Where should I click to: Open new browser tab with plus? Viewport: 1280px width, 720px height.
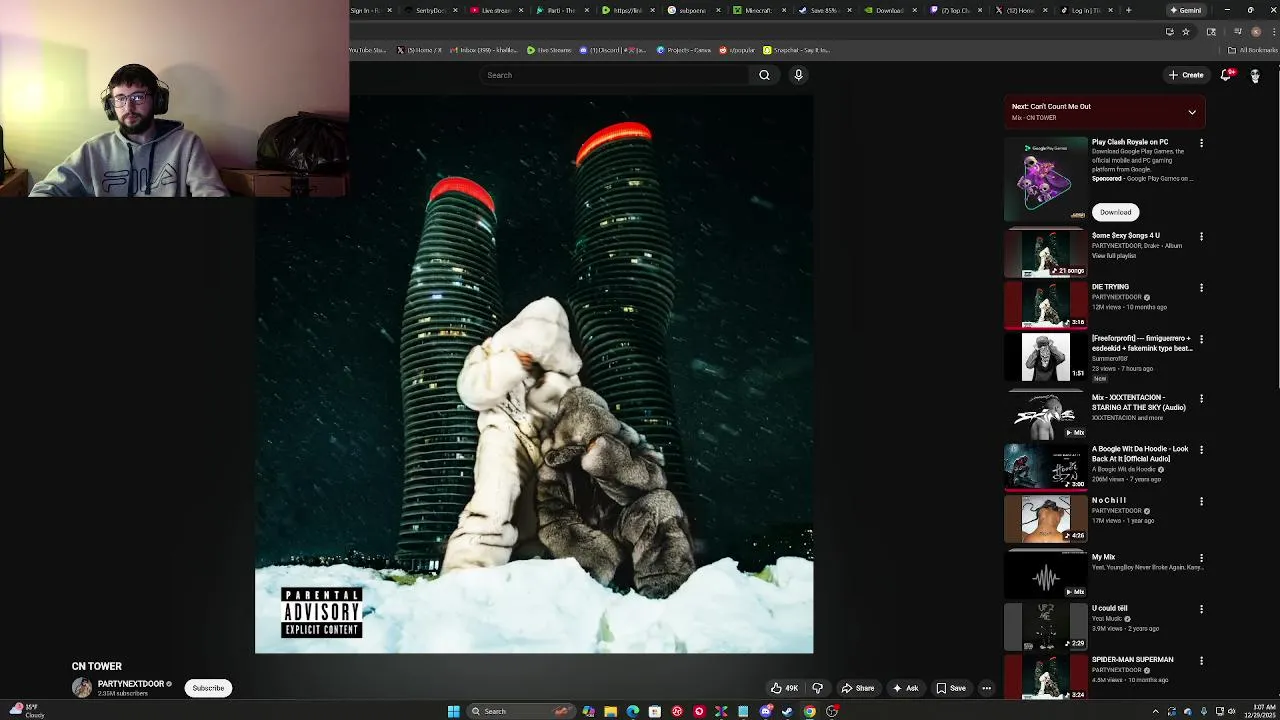pyautogui.click(x=1128, y=10)
